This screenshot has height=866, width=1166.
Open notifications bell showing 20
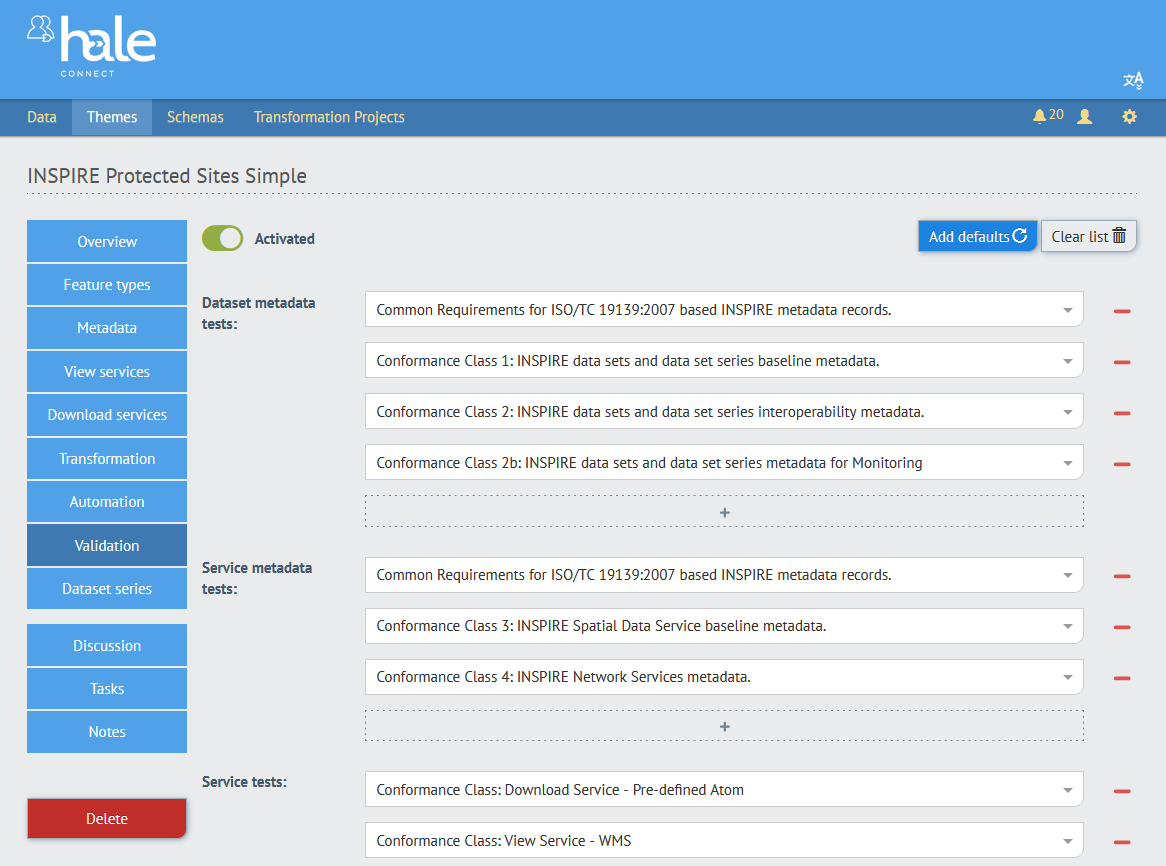pyautogui.click(x=1048, y=116)
